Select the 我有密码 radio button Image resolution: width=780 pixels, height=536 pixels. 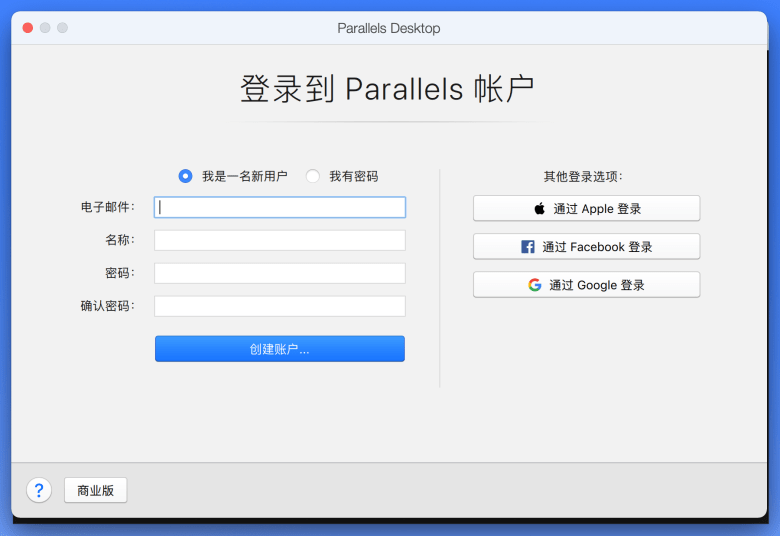click(x=313, y=176)
